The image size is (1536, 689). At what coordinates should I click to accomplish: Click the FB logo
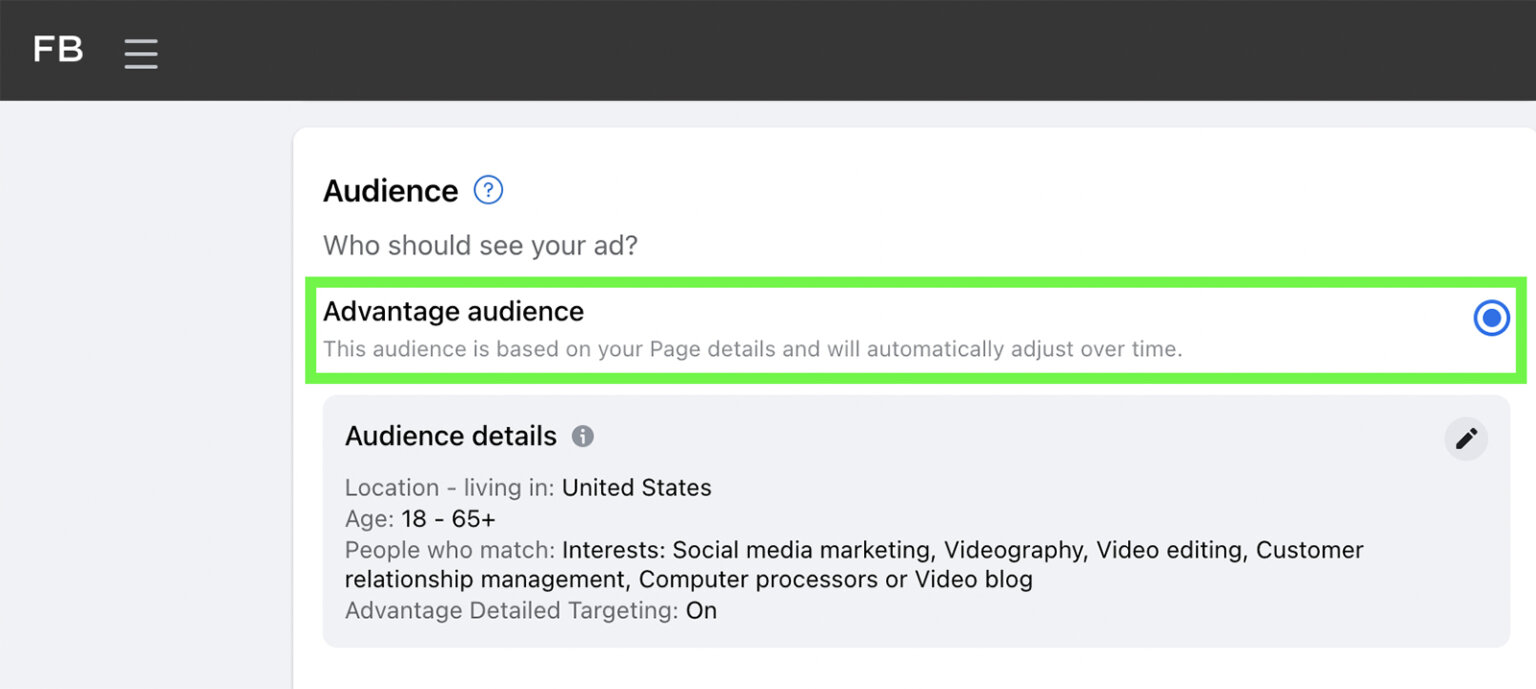click(57, 50)
